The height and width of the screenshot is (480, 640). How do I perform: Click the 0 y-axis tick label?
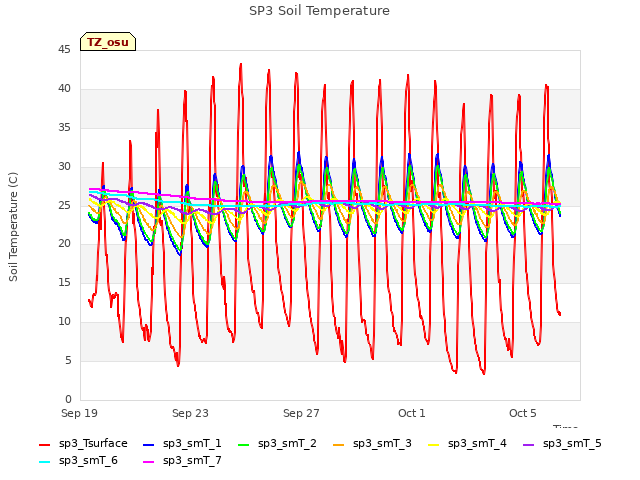(68, 399)
